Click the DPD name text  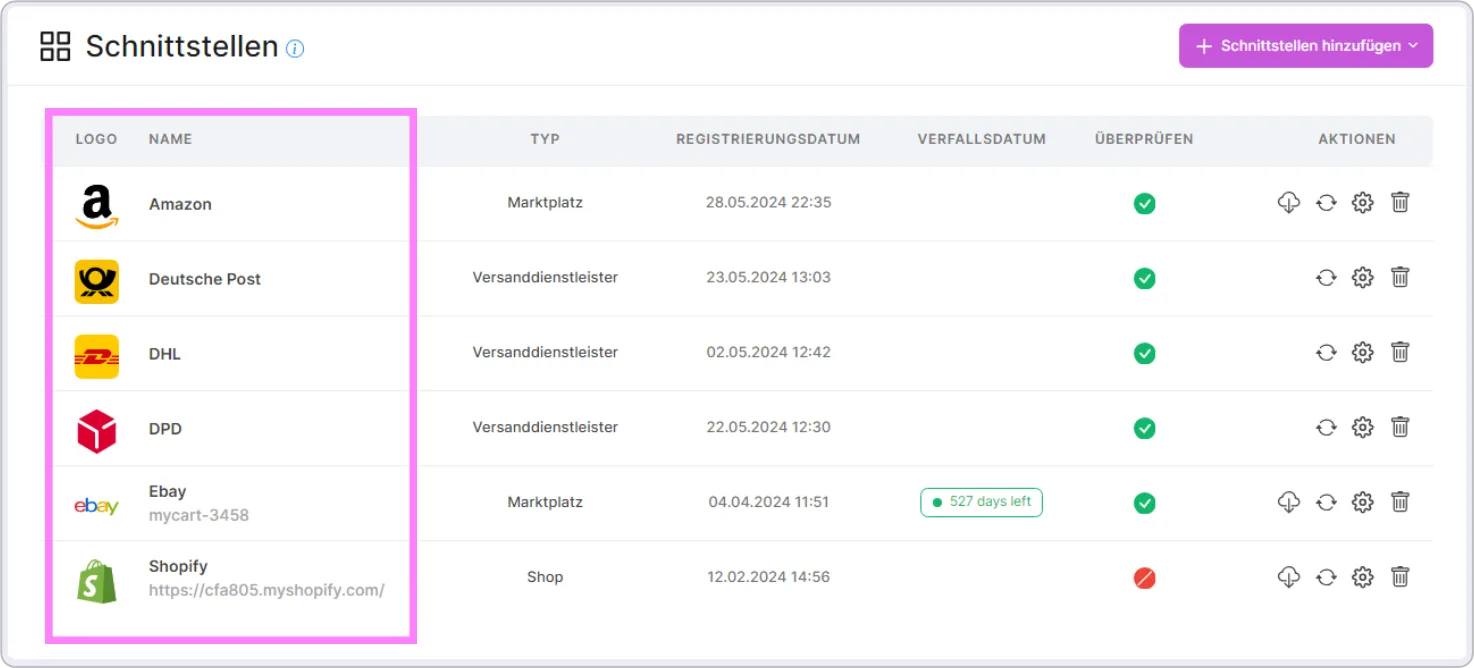(165, 429)
